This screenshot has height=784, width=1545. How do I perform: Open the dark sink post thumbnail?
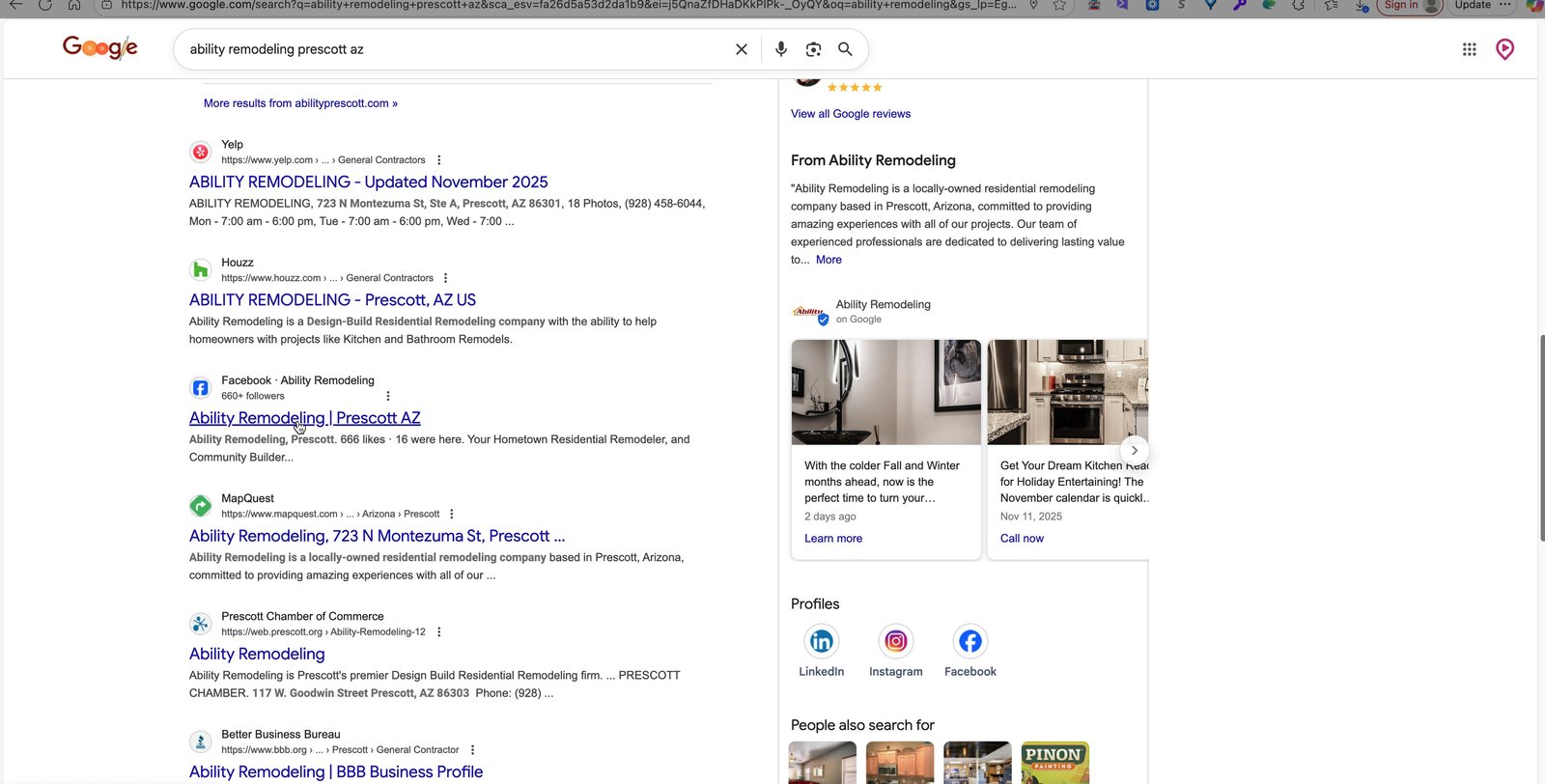click(x=886, y=392)
